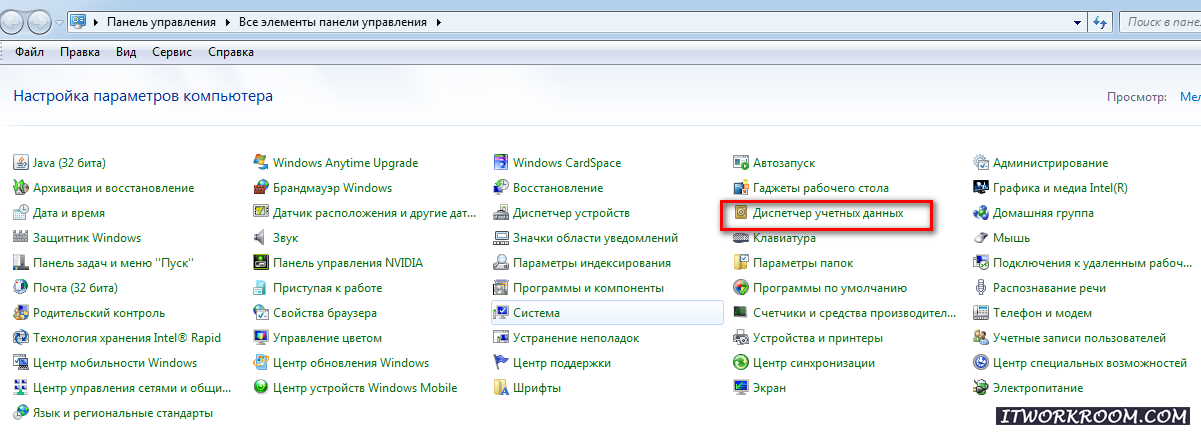
Task: Click the Брандмауэр Windows icon
Action: point(261,188)
